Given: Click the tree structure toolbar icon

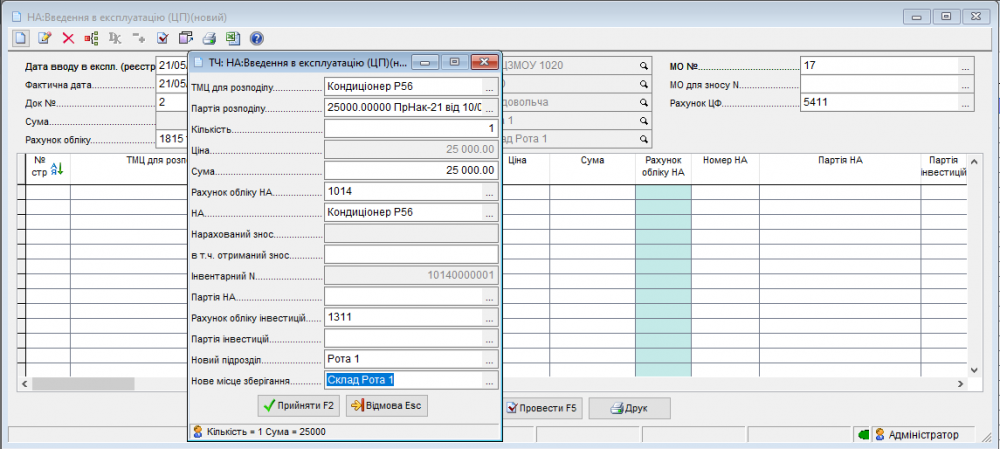Looking at the screenshot, I should 91,38.
